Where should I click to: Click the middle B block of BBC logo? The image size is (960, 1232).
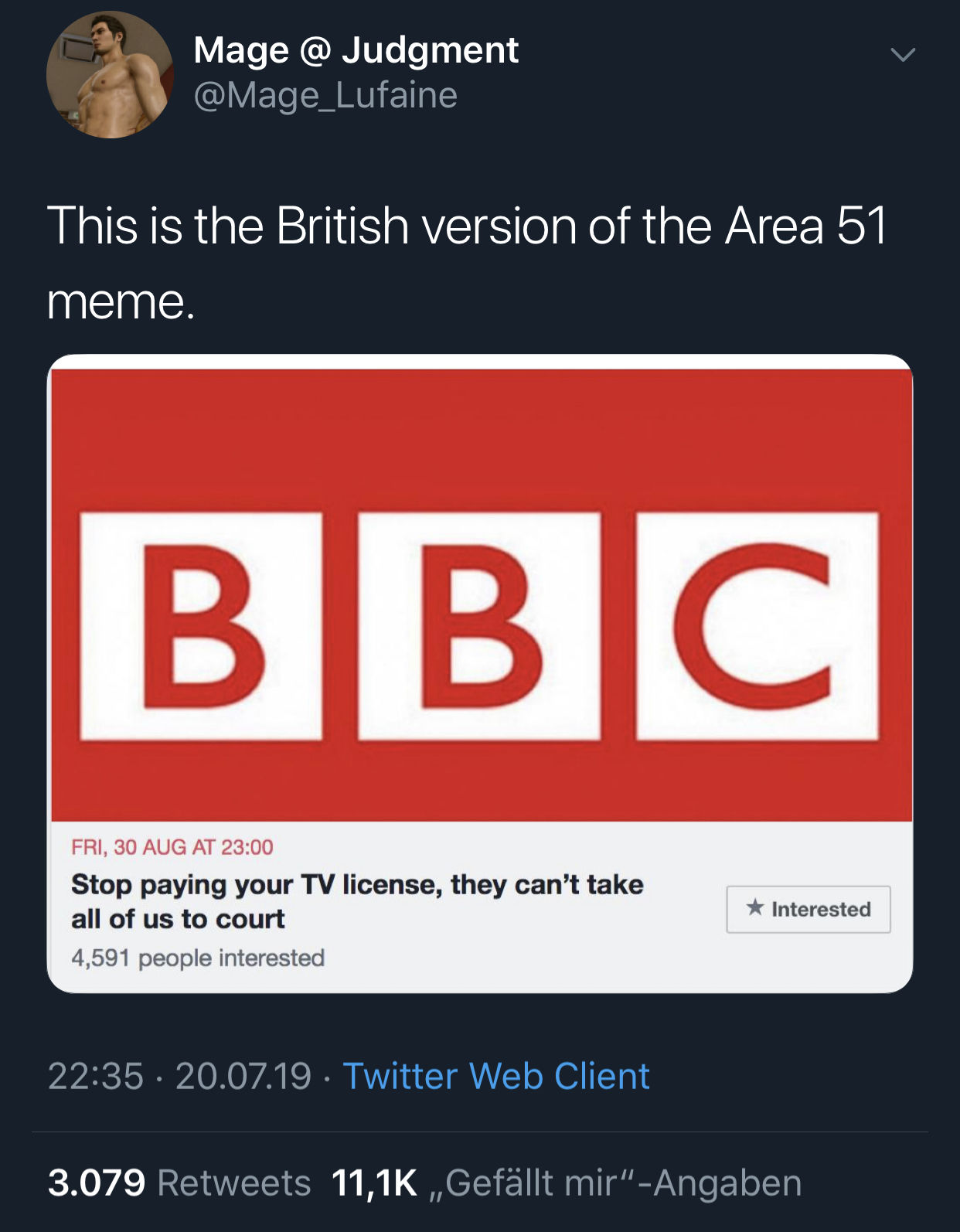point(479,626)
